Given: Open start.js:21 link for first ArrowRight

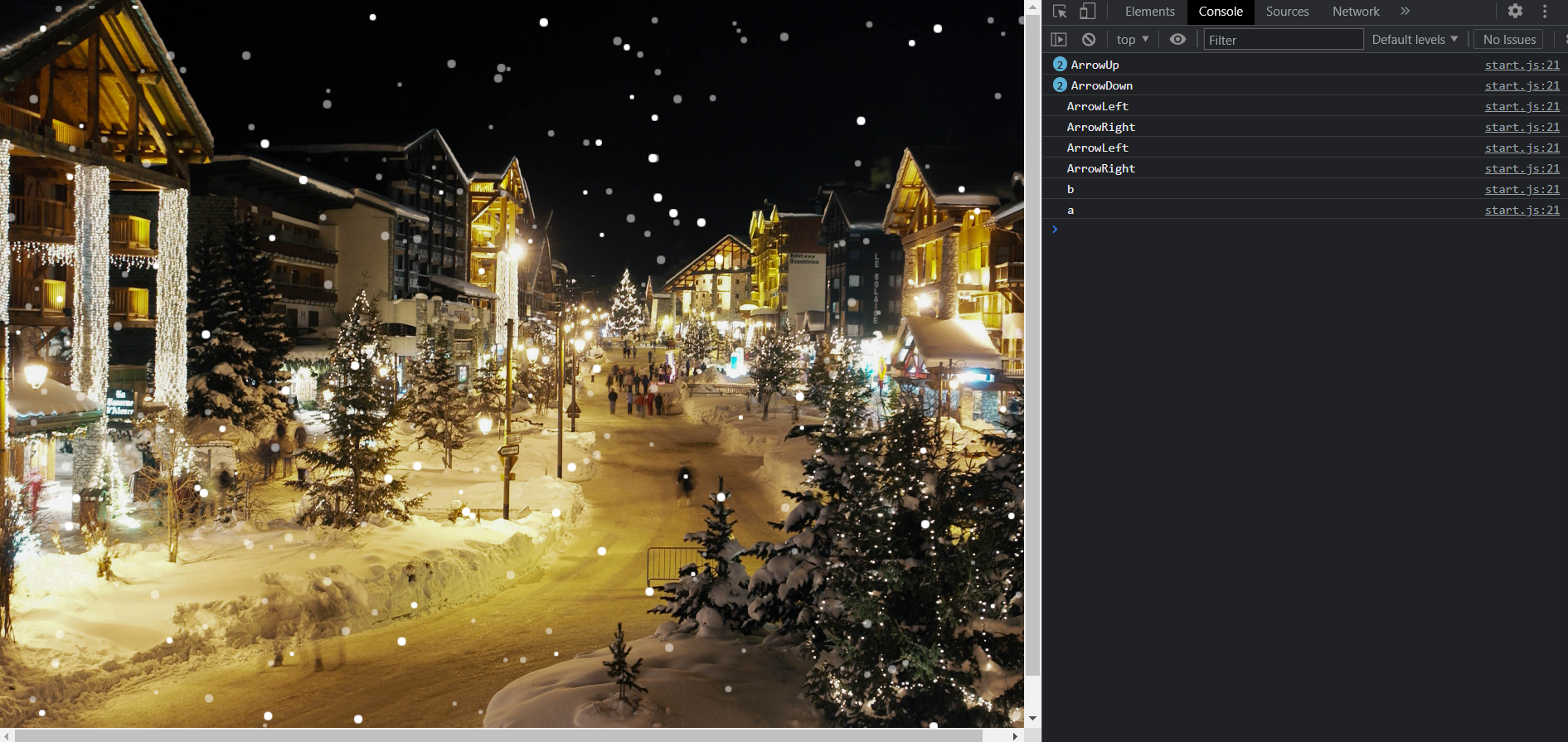Looking at the screenshot, I should click(x=1522, y=127).
